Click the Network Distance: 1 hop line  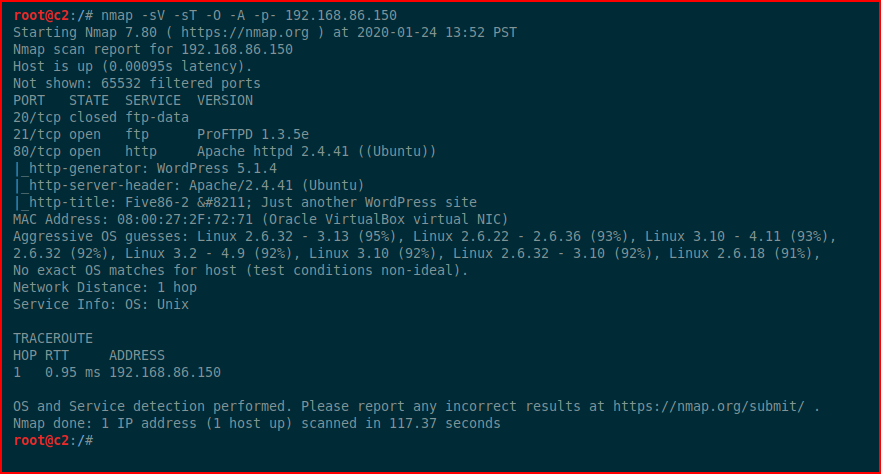pos(105,288)
